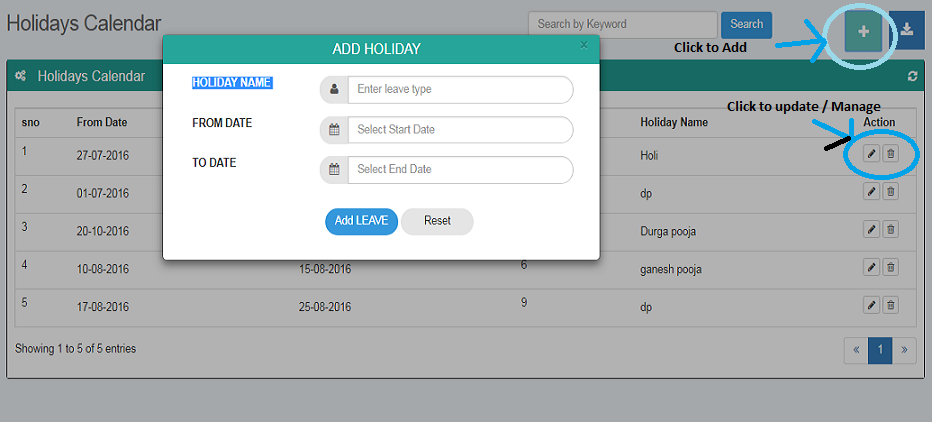The image size is (932, 422).
Task: Click the Showing 1 to 5 entries text
Action: pos(75,349)
